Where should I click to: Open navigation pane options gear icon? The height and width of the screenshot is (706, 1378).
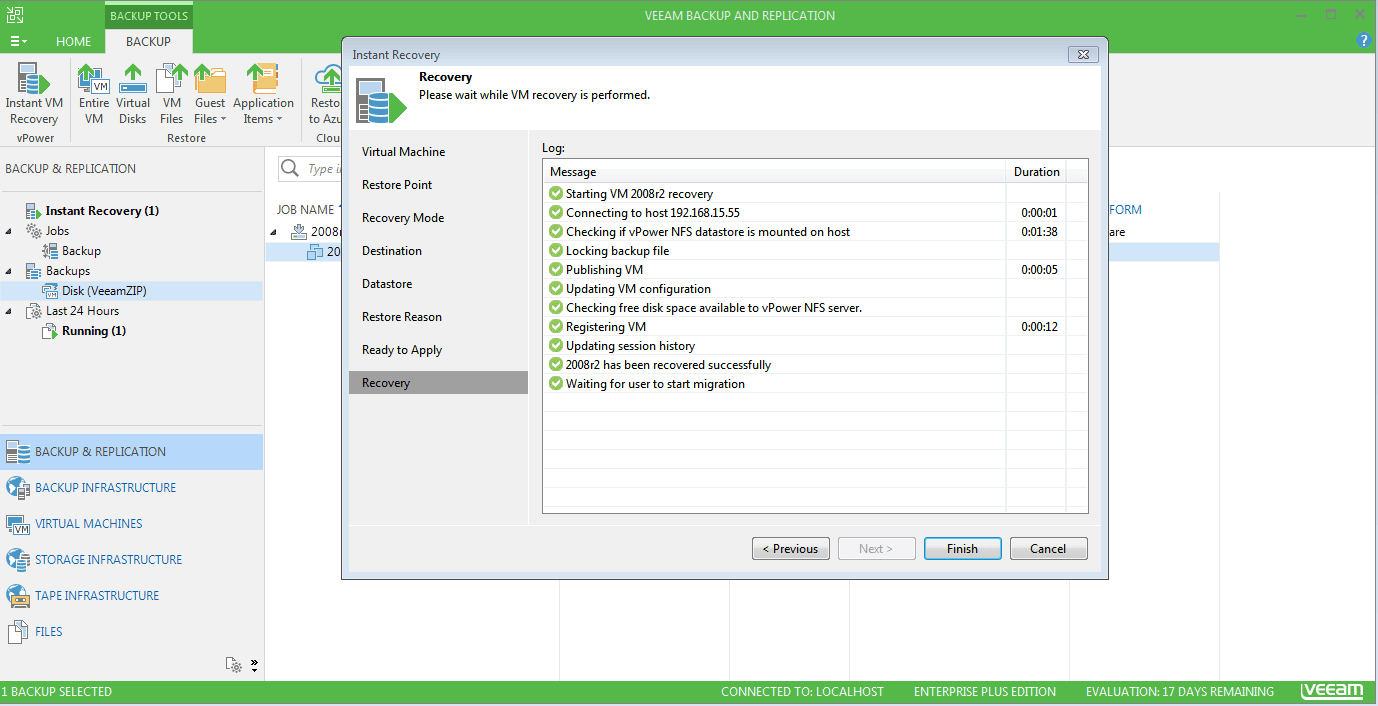click(233, 665)
